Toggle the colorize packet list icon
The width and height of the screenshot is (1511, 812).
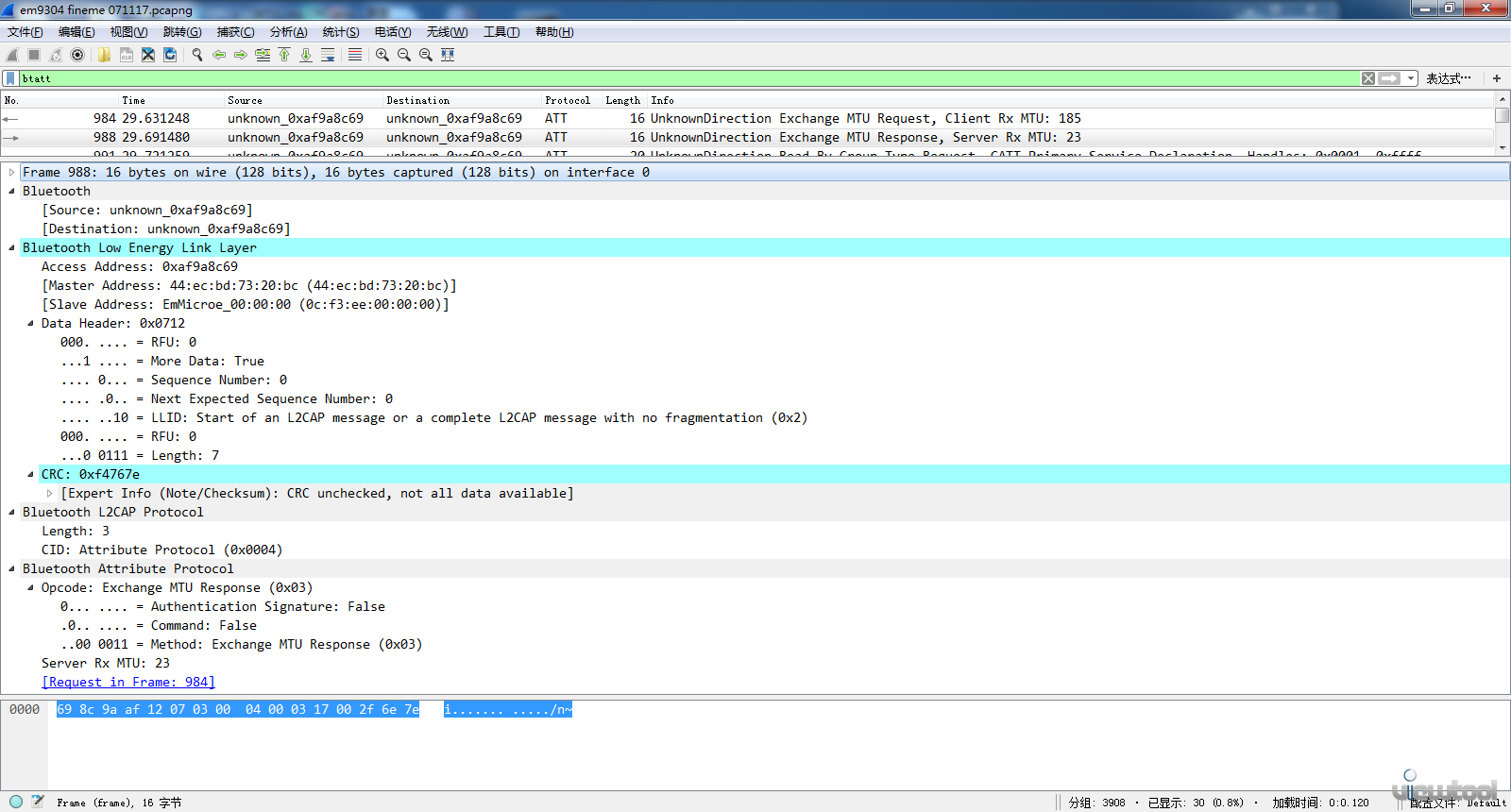pos(355,55)
